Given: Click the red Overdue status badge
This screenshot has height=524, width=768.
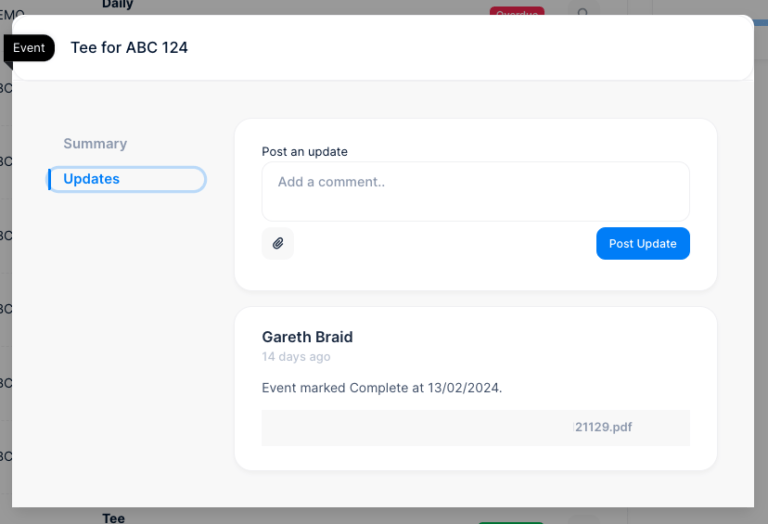Looking at the screenshot, I should pos(516,10).
